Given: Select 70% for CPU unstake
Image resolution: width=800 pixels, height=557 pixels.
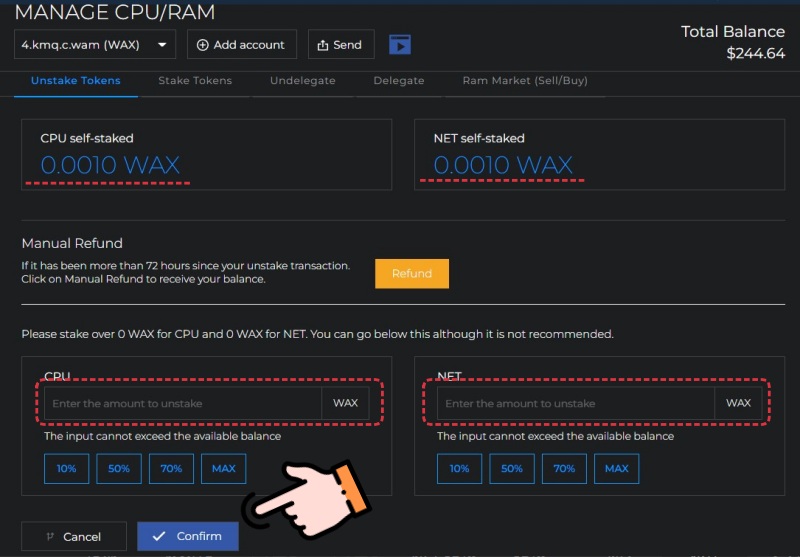Looking at the screenshot, I should (x=171, y=468).
